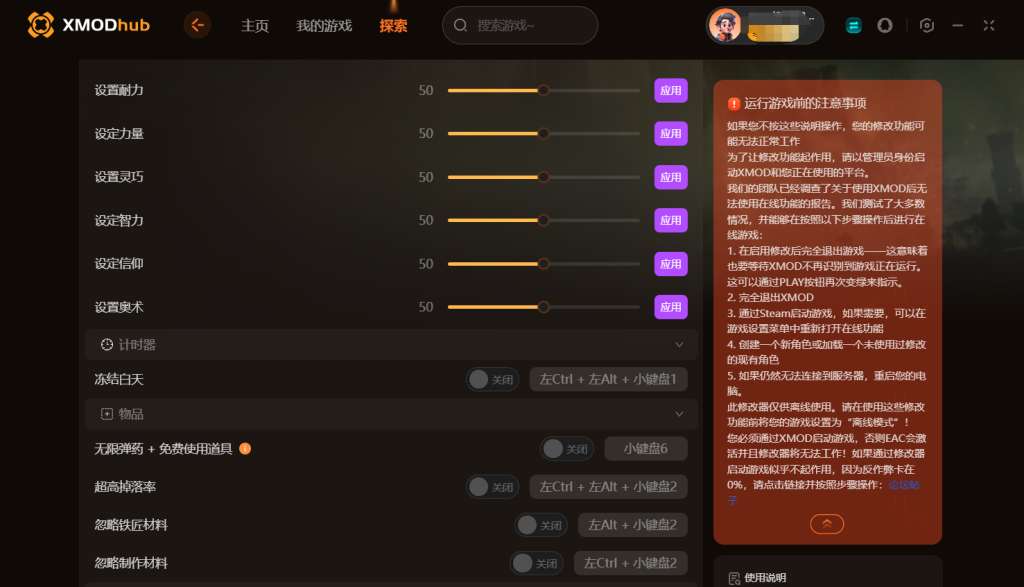Collapse the 物品 section chevron
The width and height of the screenshot is (1024, 587).
tap(679, 414)
